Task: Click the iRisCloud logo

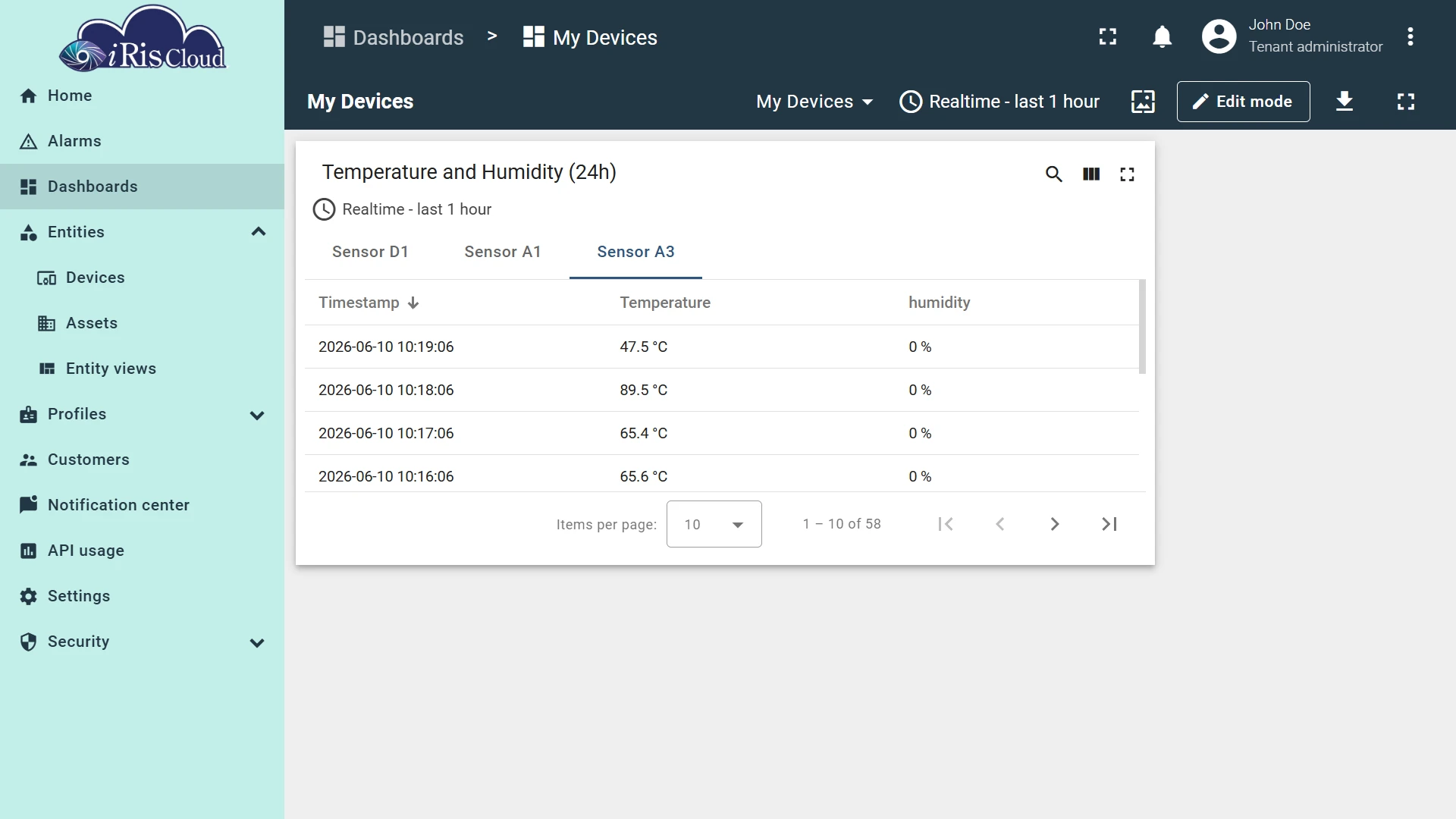Action: [143, 39]
